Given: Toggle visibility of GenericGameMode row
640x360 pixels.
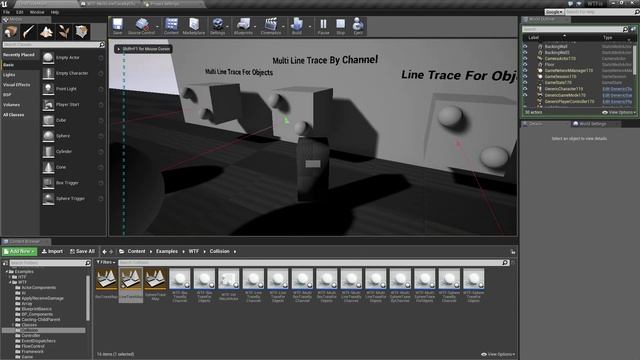Looking at the screenshot, I should click(x=525, y=95).
